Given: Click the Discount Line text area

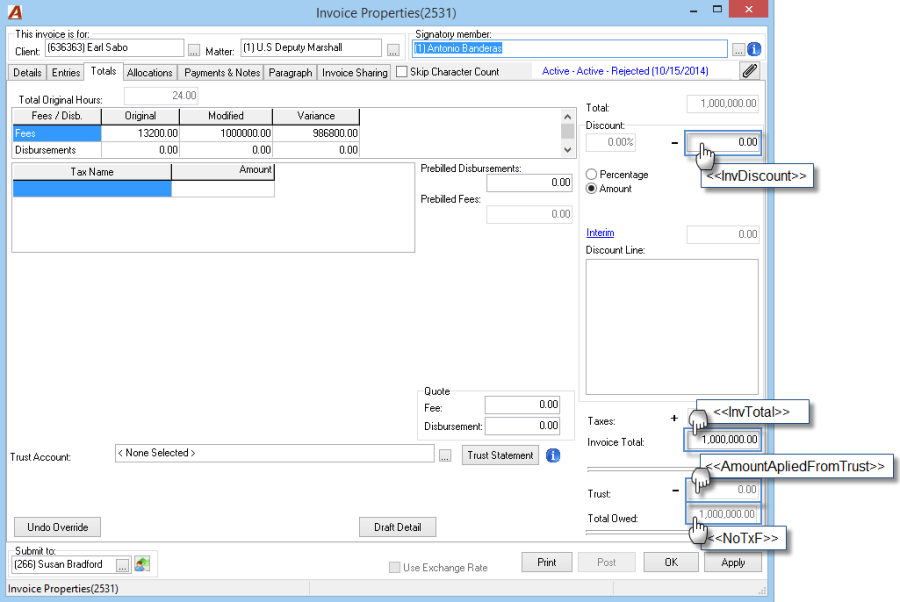Looking at the screenshot, I should tap(672, 327).
